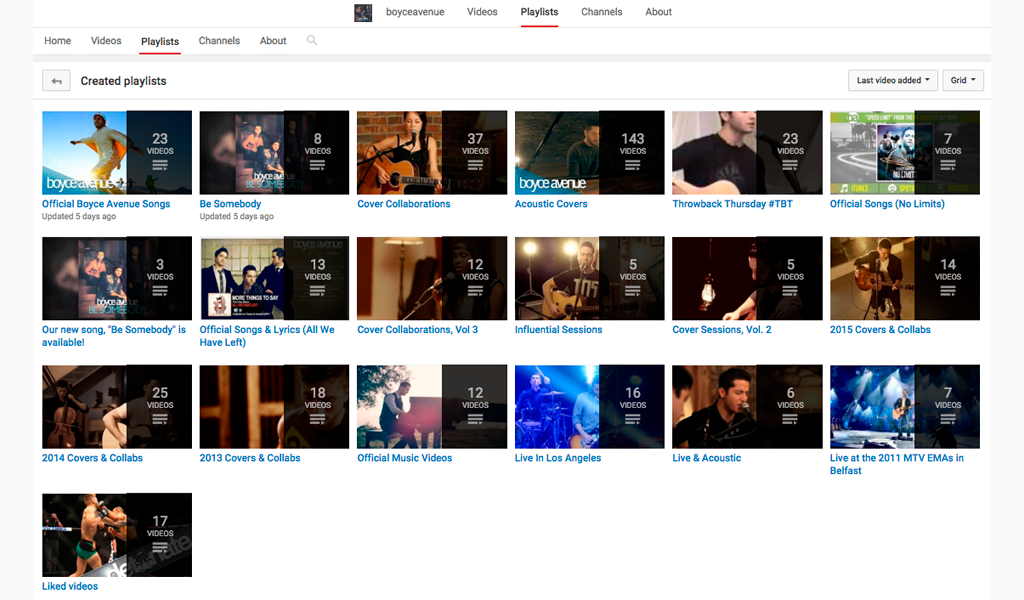Screen dimensions: 1024x600
Task: Click 2015 Covers & Collabs thumbnail
Action: point(904,278)
